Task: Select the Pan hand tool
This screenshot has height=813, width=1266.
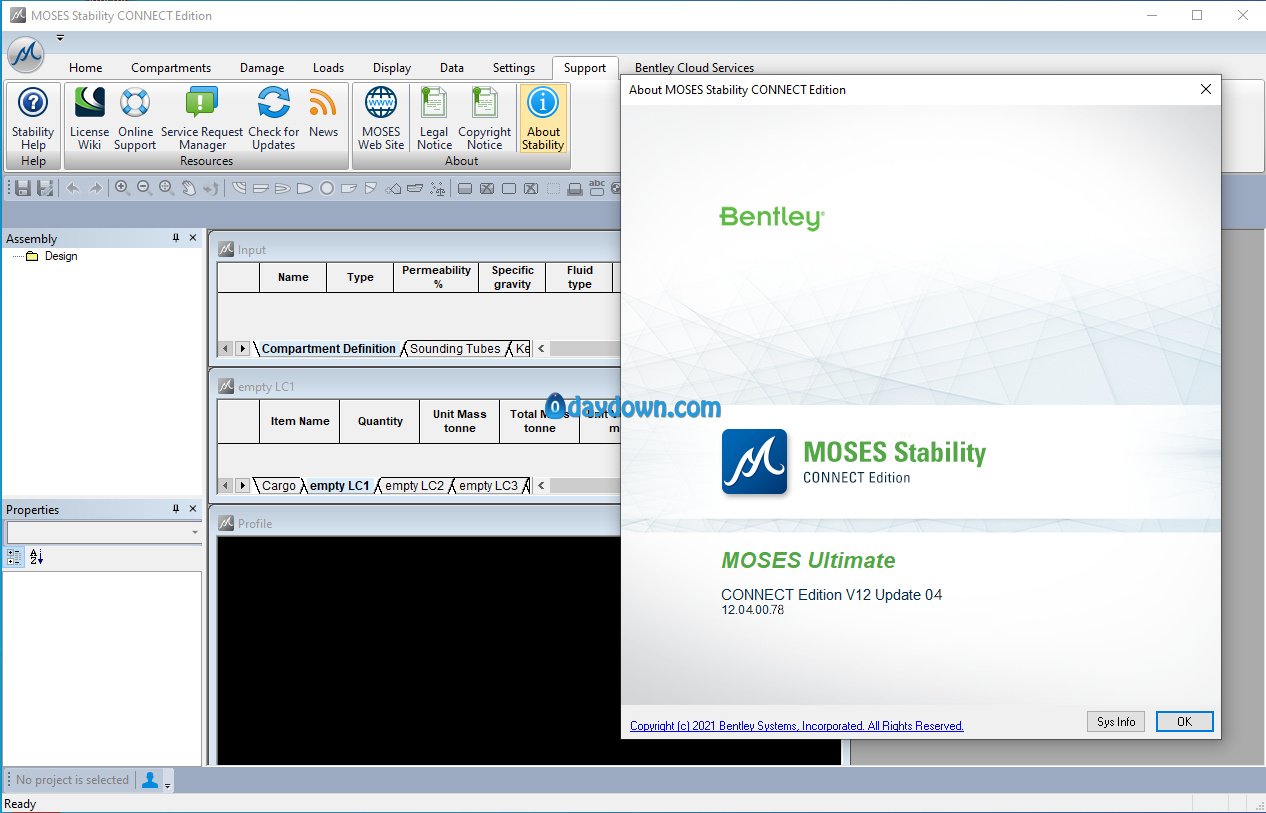Action: (188, 188)
